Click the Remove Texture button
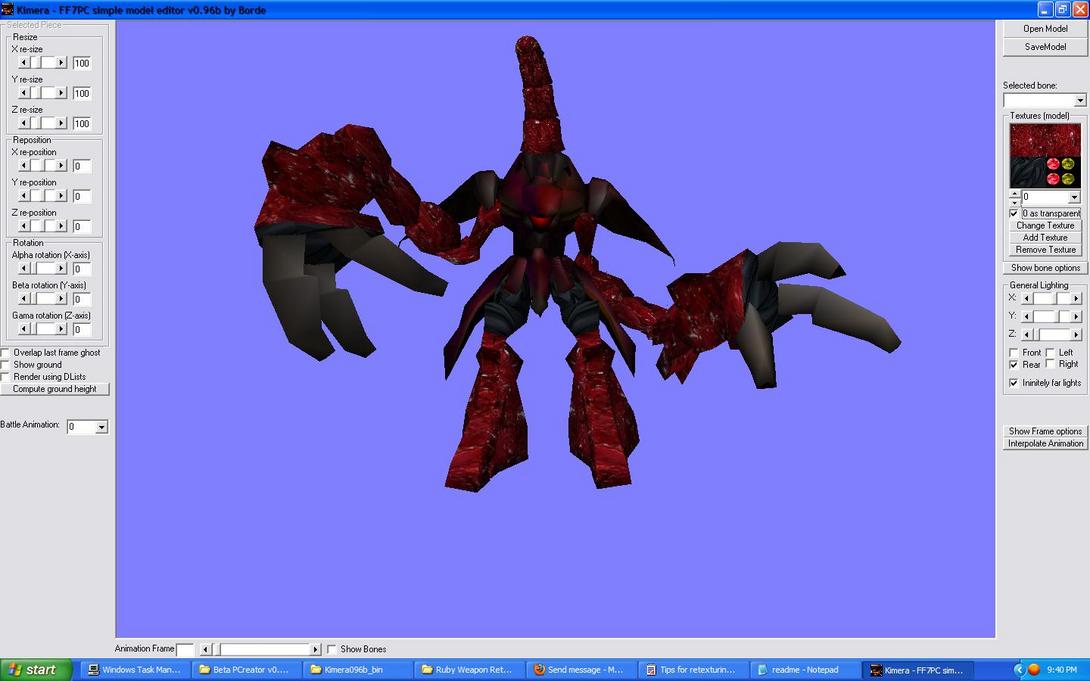 [x=1045, y=249]
